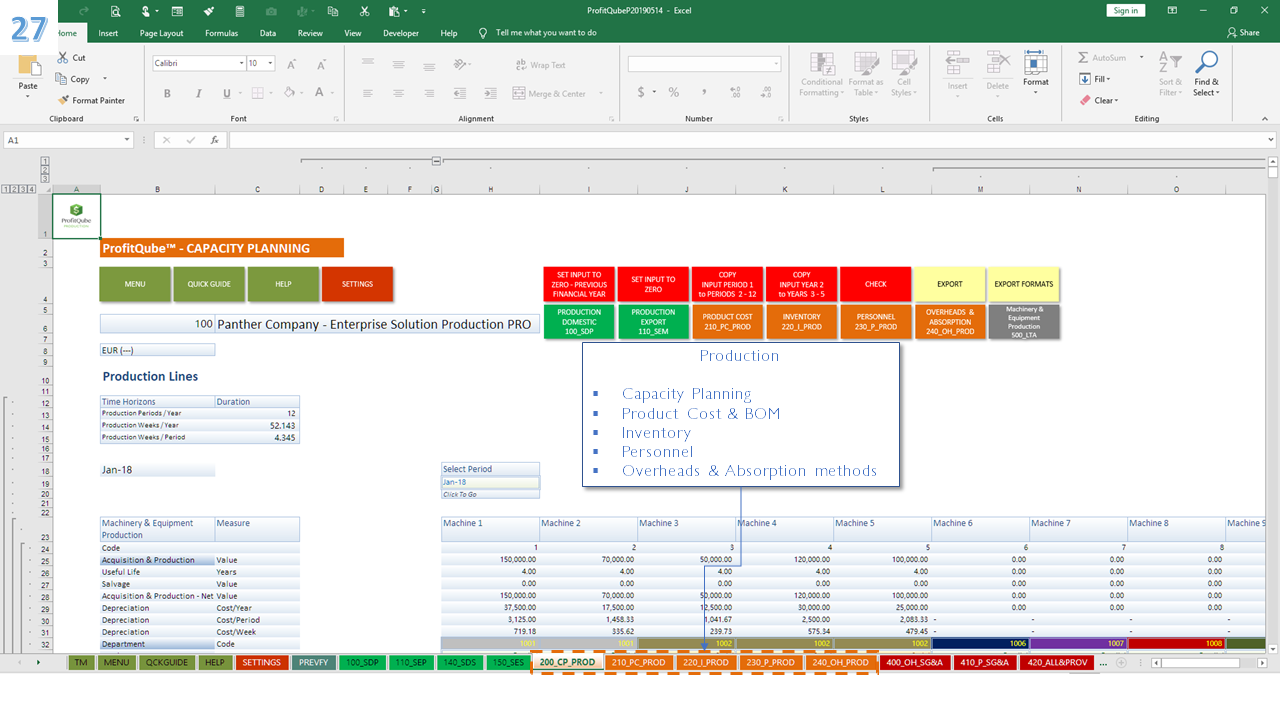Switch to the 210_PC_PROD sheet tab

(x=638, y=662)
